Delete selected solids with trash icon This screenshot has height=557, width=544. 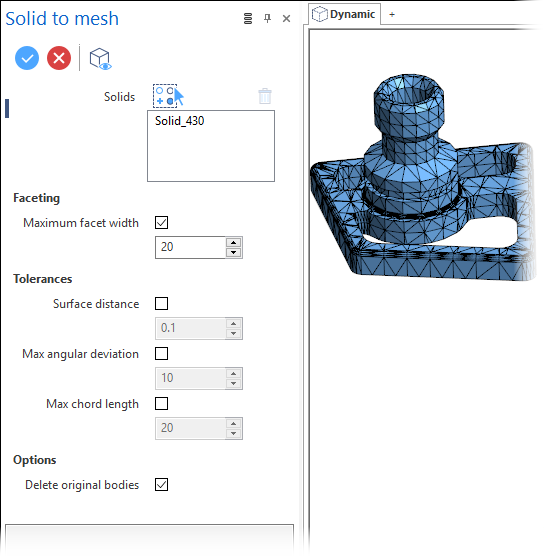(x=265, y=96)
